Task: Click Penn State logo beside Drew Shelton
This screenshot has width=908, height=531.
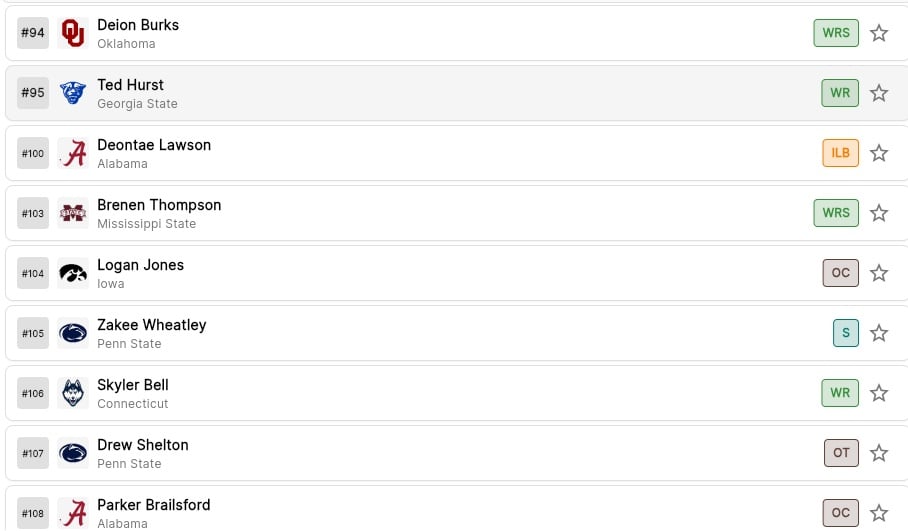Action: (x=73, y=453)
